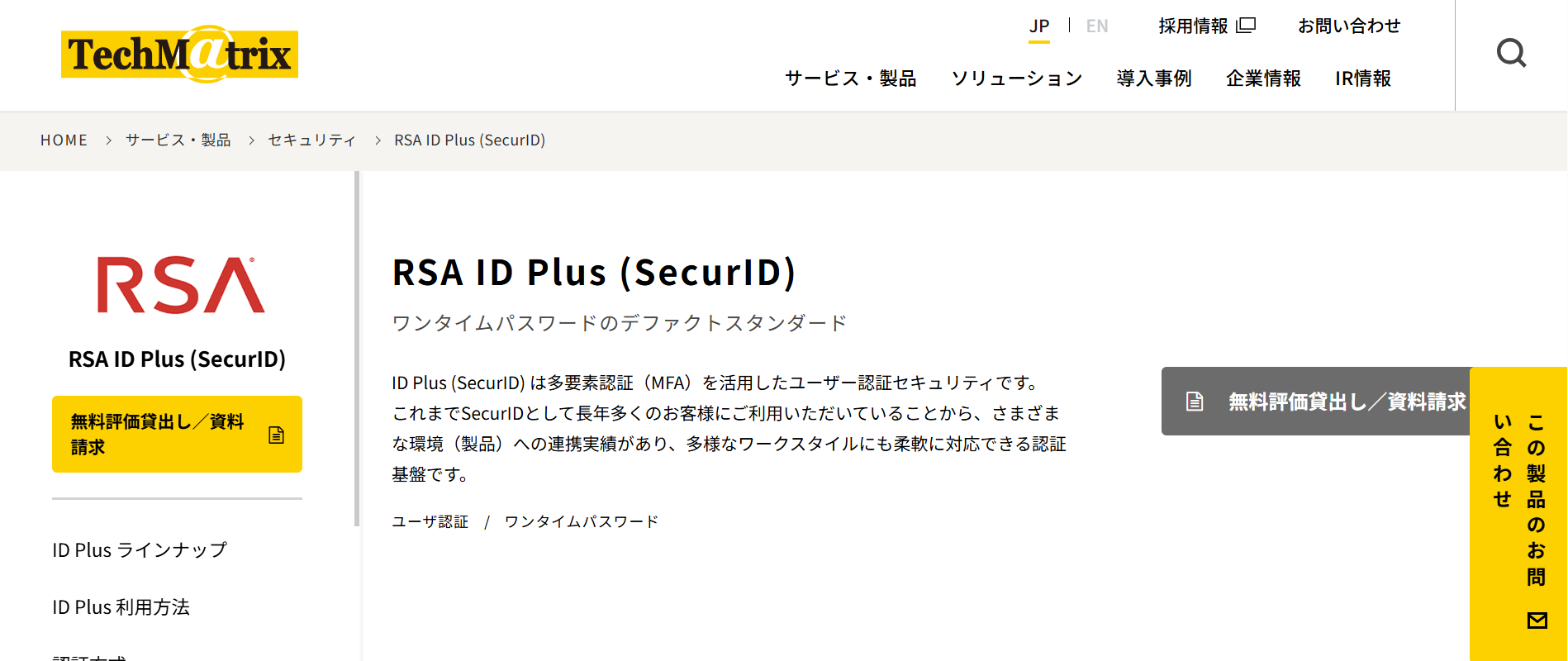Switch language to EN
Screen dimensions: 1568x661
(x=1096, y=26)
